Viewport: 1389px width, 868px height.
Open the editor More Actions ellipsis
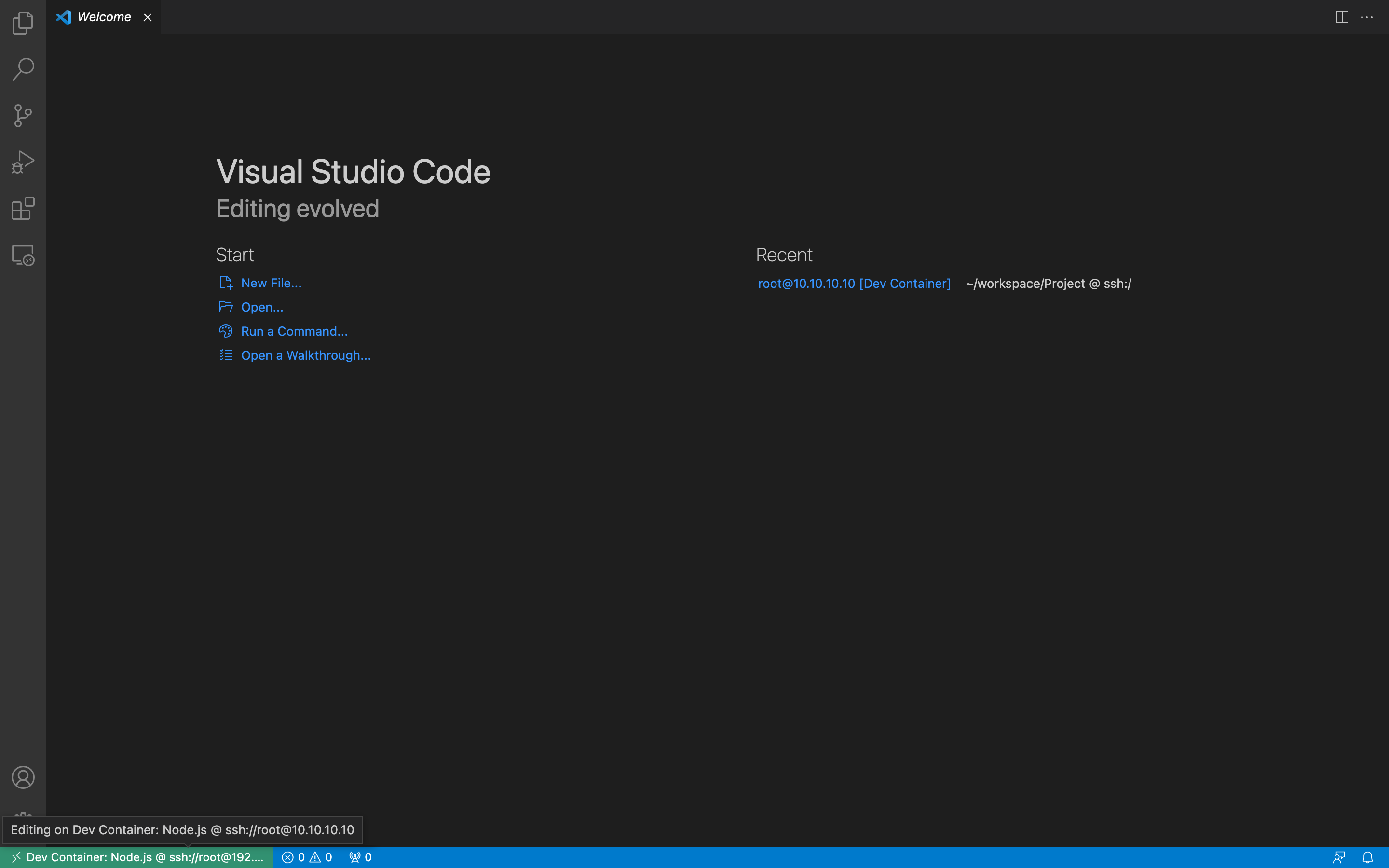coord(1367,17)
